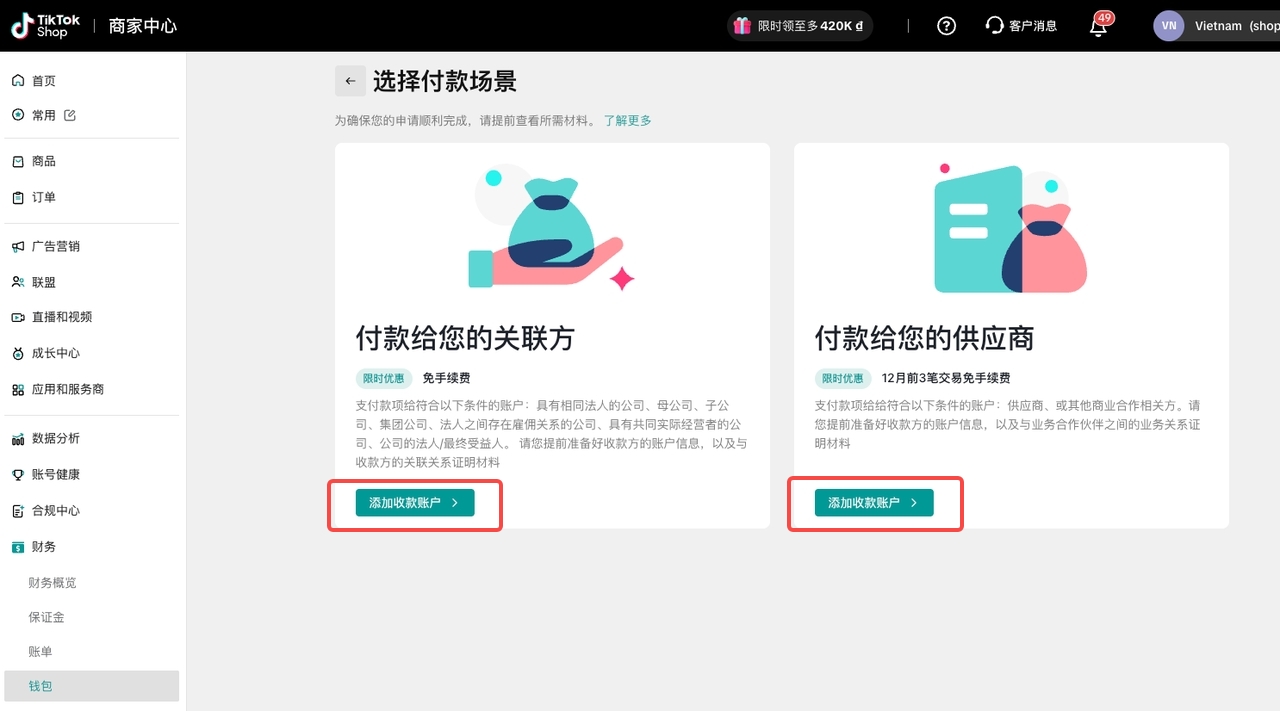The width and height of the screenshot is (1280, 711).
Task: Click 添加收款账户 under 付款给您的关联方
Action: click(x=415, y=503)
